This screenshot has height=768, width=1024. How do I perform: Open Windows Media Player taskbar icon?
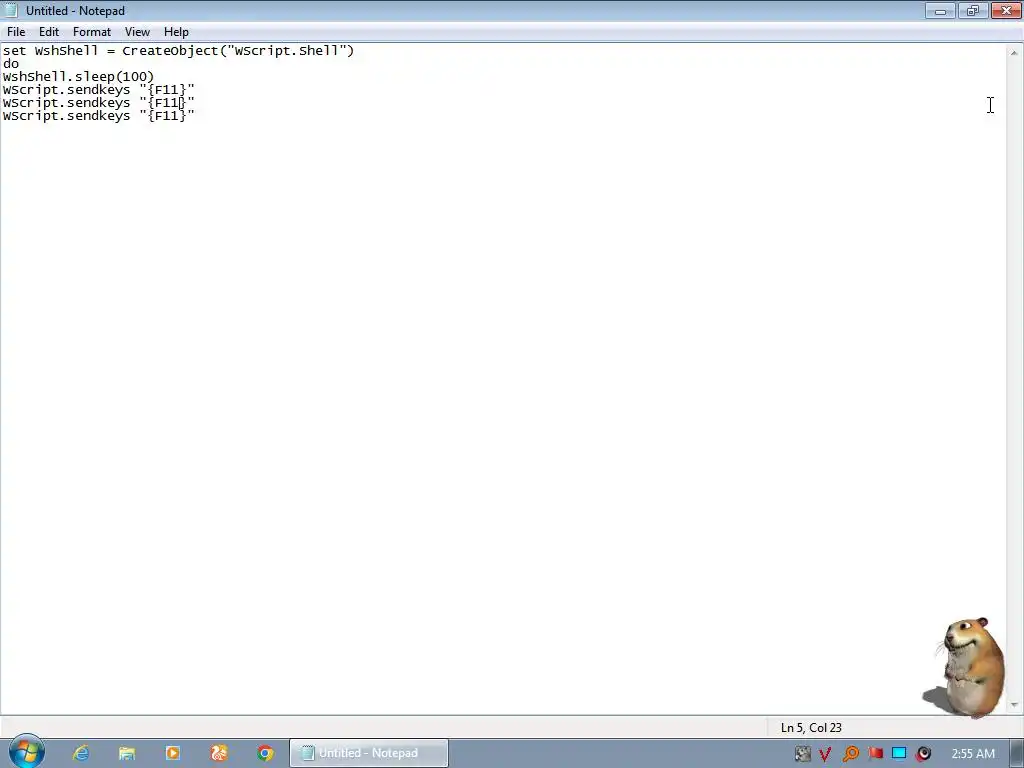(x=172, y=753)
